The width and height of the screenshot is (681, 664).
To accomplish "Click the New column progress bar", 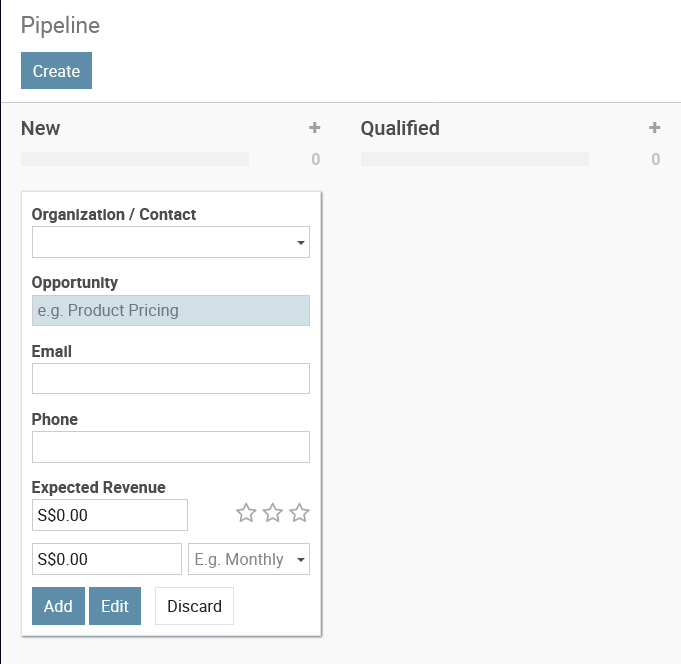I will coord(135,159).
